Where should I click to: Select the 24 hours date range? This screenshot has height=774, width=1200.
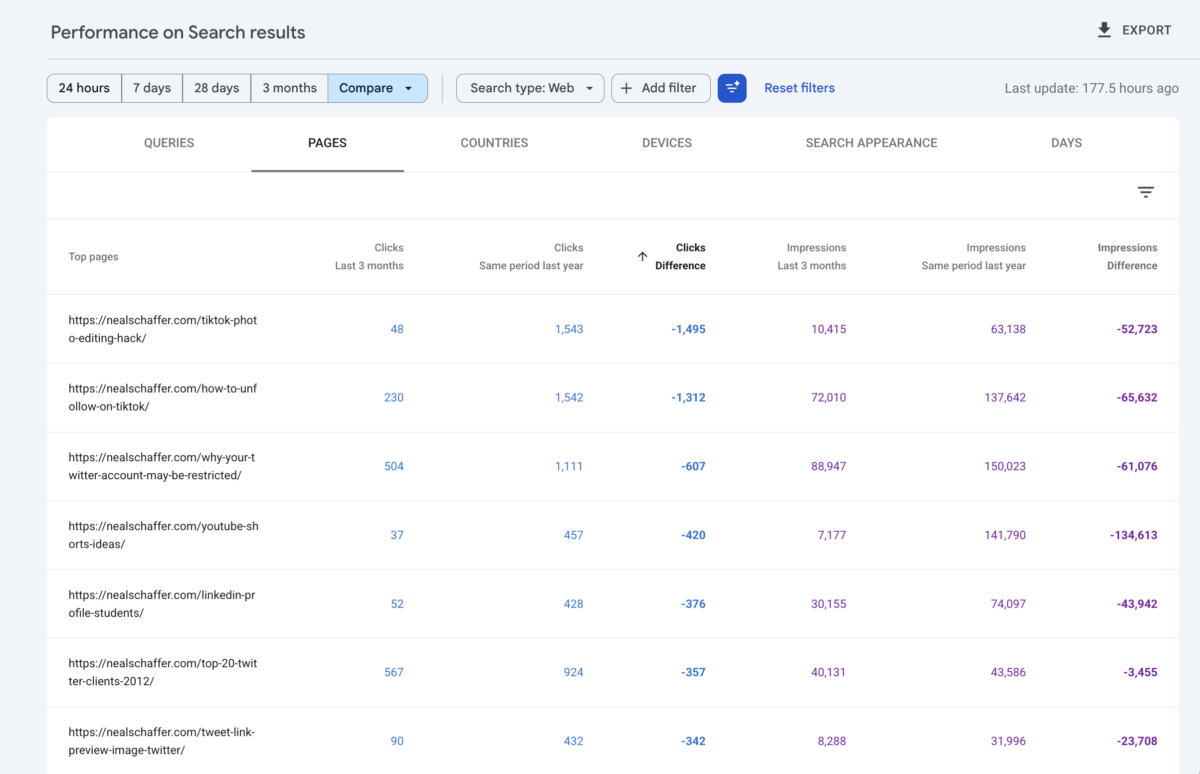click(84, 88)
